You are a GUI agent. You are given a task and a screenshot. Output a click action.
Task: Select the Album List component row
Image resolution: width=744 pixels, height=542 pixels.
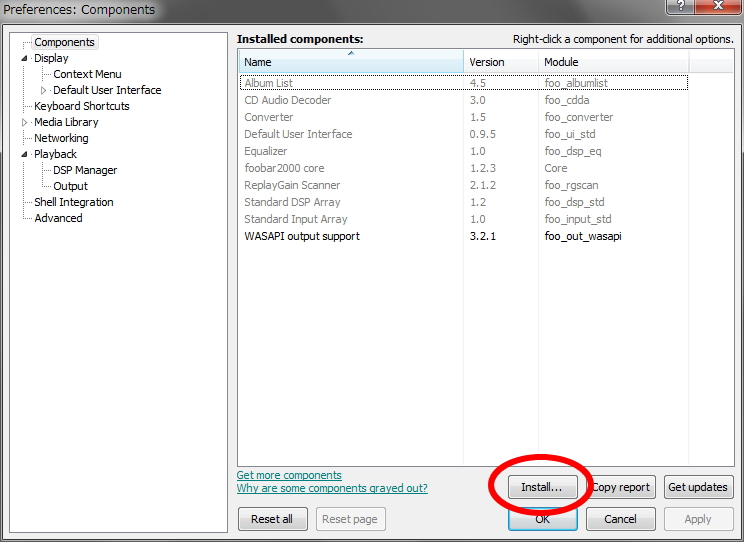(464, 83)
